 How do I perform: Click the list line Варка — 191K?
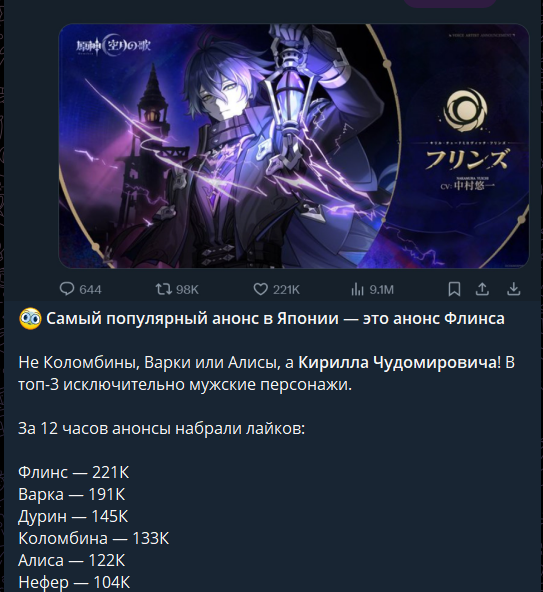[x=71, y=495]
